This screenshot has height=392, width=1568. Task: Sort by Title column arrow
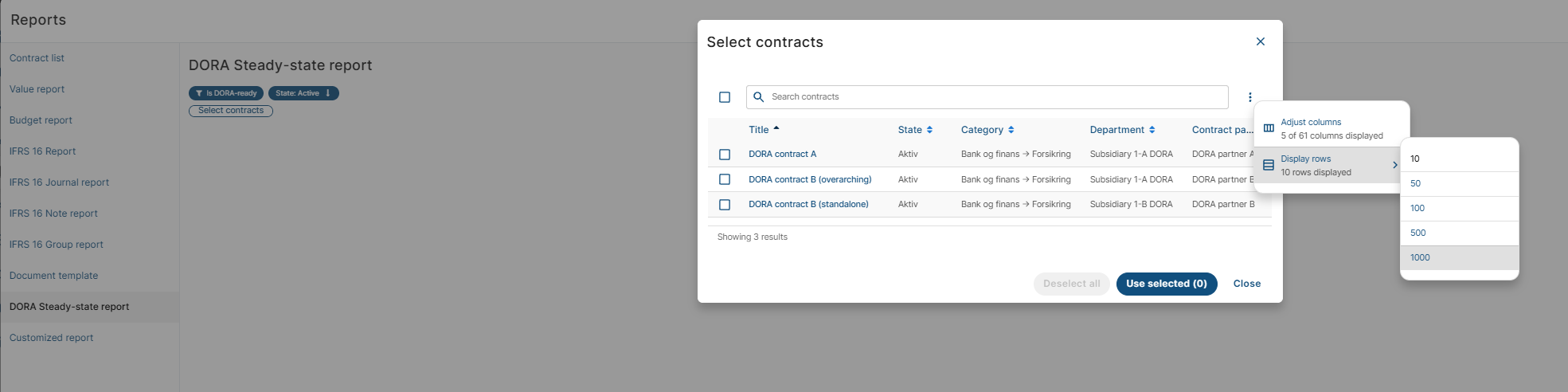(x=776, y=129)
